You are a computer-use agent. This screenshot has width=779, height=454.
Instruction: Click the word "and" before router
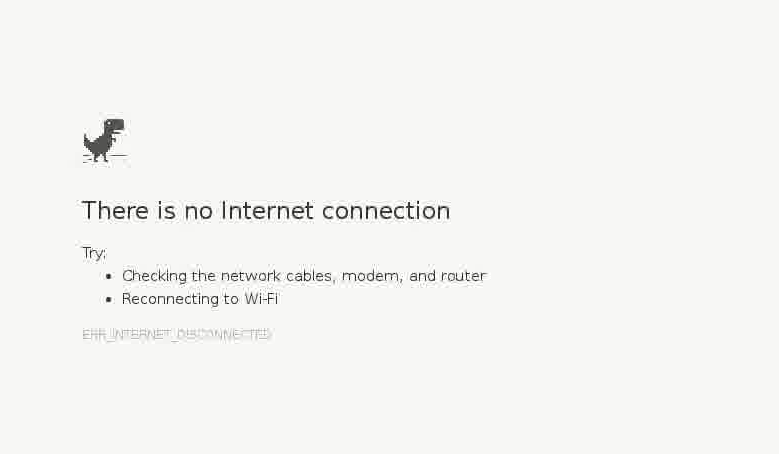coord(422,276)
